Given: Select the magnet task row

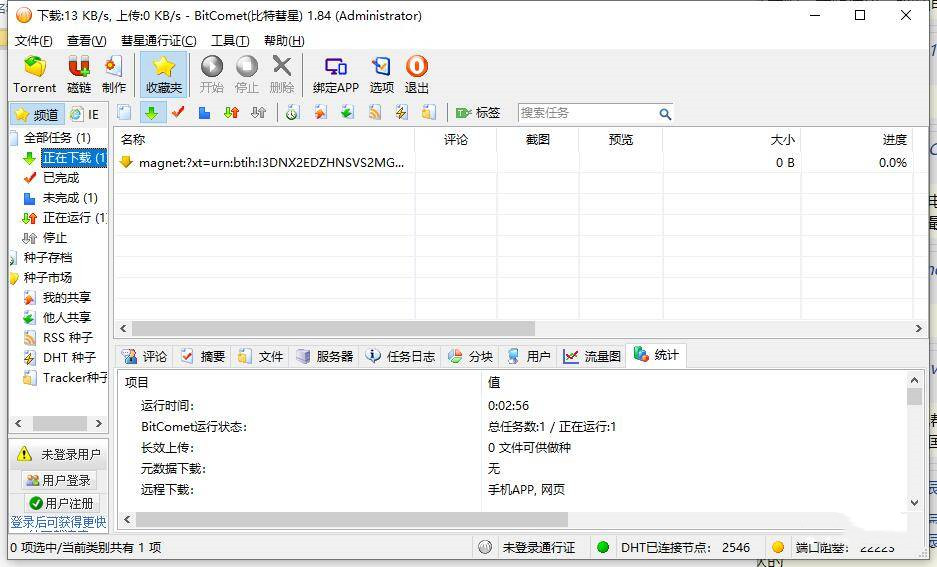Looking at the screenshot, I should (514, 163).
